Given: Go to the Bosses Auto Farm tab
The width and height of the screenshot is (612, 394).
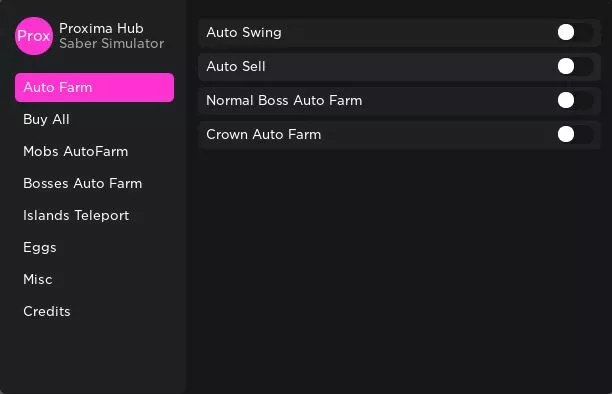Looking at the screenshot, I should click(x=83, y=184).
